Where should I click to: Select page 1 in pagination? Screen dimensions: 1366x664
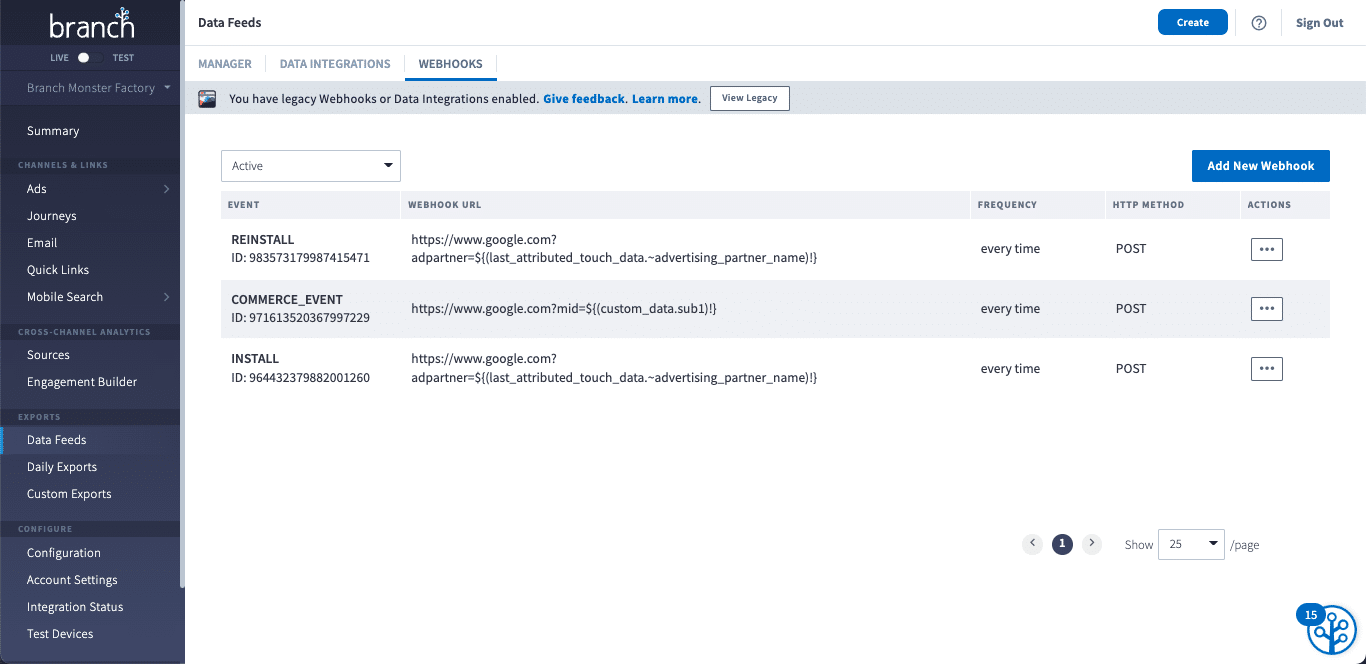tap(1062, 544)
